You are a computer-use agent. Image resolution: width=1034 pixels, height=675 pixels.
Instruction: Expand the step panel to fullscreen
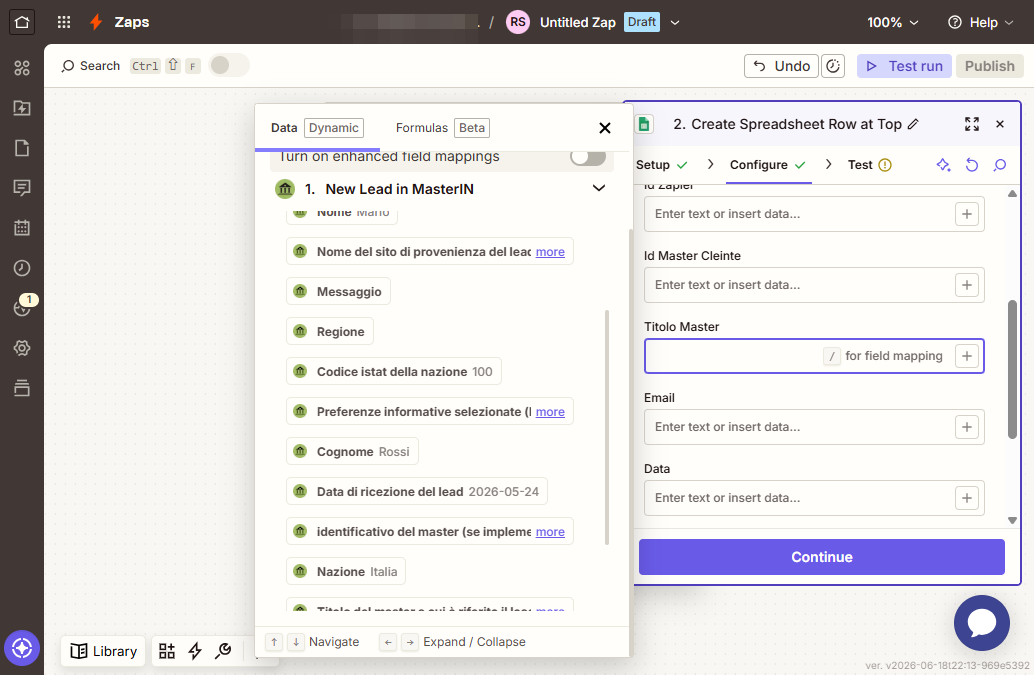tap(971, 124)
